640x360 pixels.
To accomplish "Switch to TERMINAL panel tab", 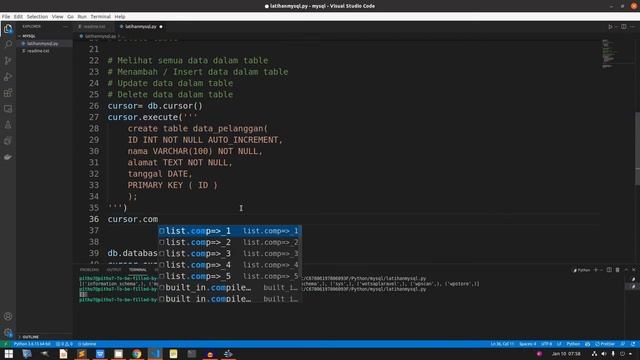I will [138, 270].
